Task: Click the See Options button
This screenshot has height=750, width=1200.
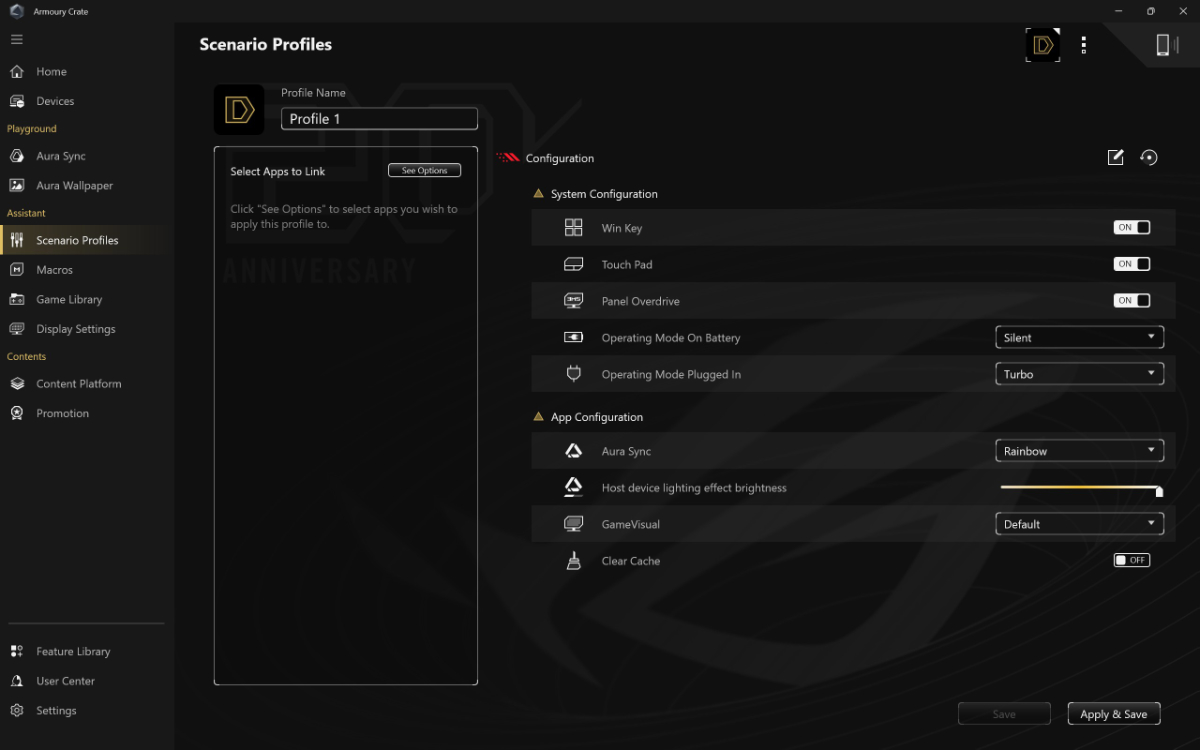Action: click(x=425, y=171)
